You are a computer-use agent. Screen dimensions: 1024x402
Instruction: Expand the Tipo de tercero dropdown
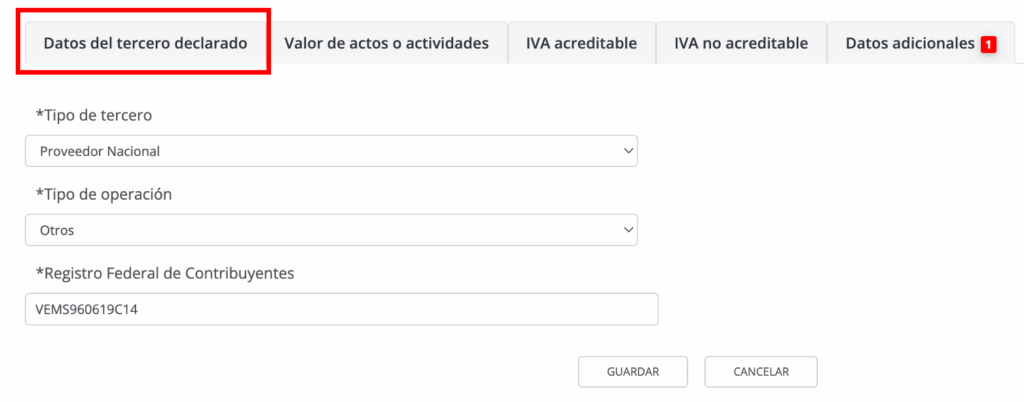click(331, 151)
